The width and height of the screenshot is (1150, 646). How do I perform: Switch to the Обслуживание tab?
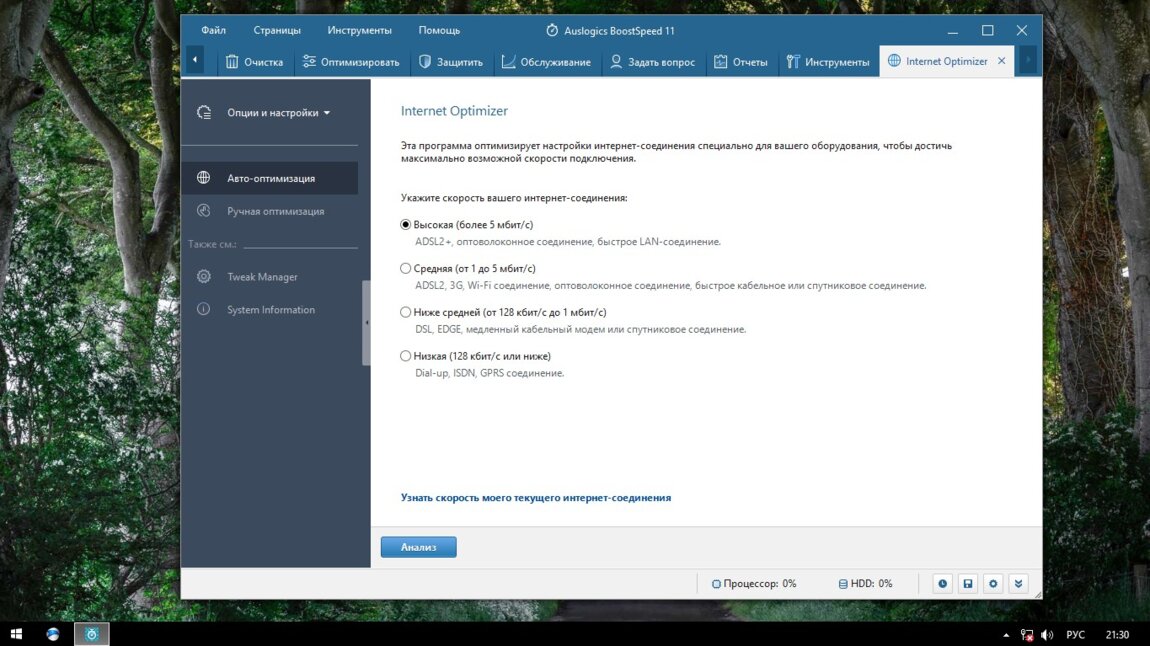click(x=546, y=62)
